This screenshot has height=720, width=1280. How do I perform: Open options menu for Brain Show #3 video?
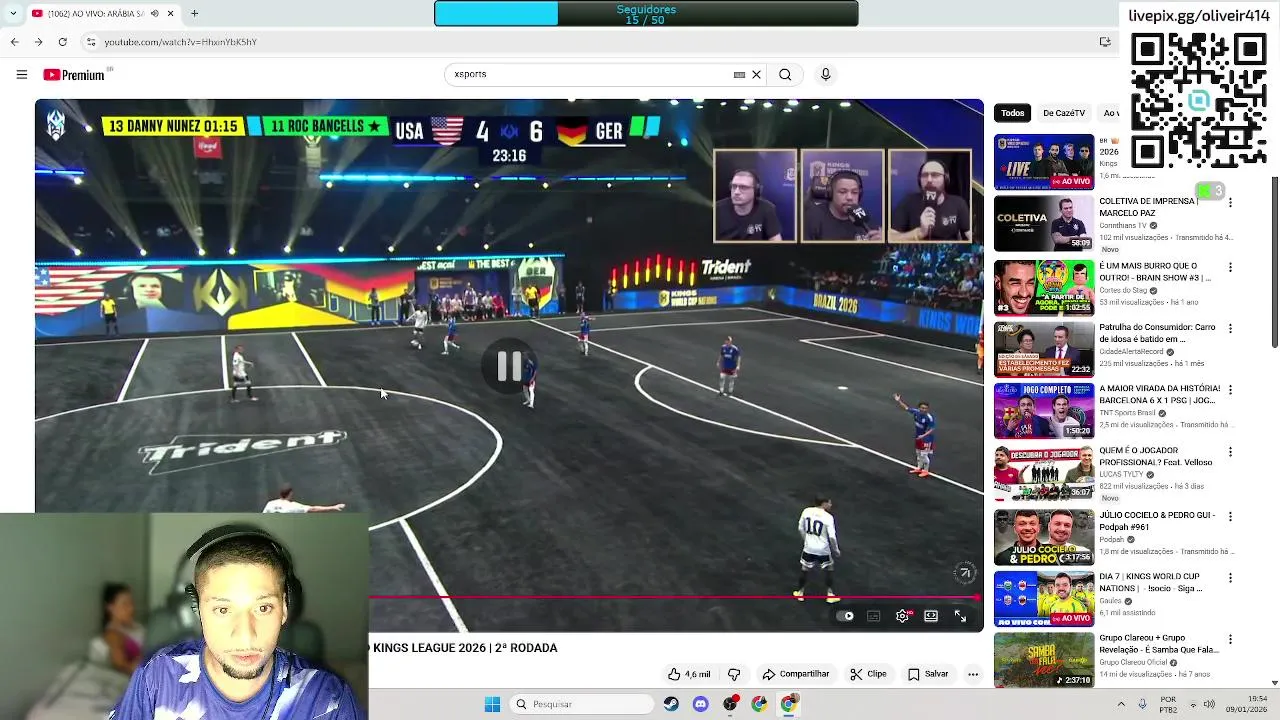(1230, 267)
